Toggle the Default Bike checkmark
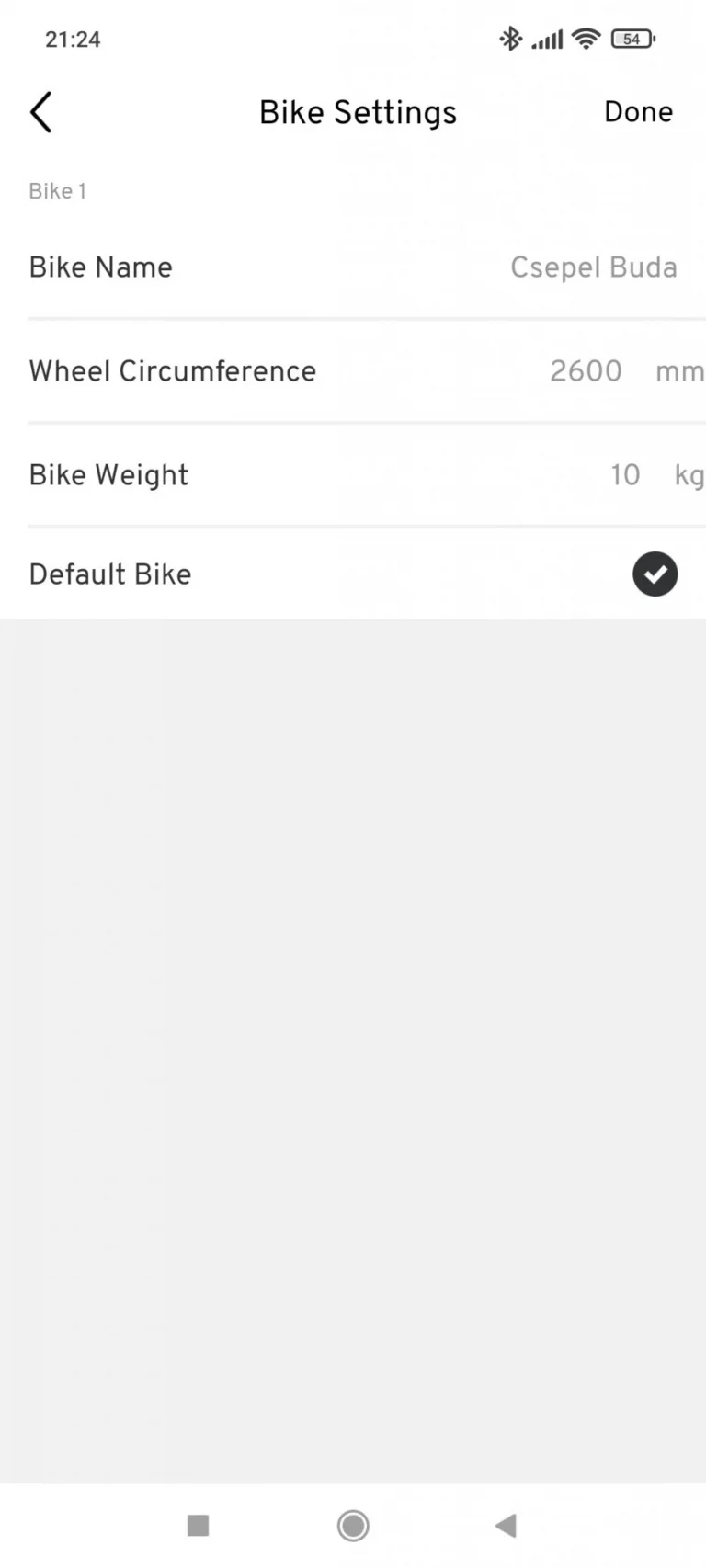This screenshot has width=706, height=1568. pyautogui.click(x=655, y=574)
